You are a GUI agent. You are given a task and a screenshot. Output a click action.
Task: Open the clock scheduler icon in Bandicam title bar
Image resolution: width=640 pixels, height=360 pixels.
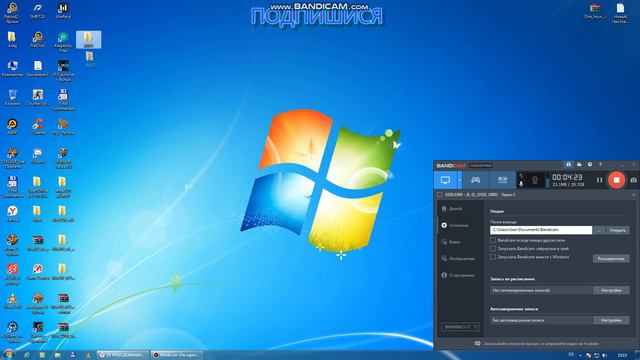590,164
